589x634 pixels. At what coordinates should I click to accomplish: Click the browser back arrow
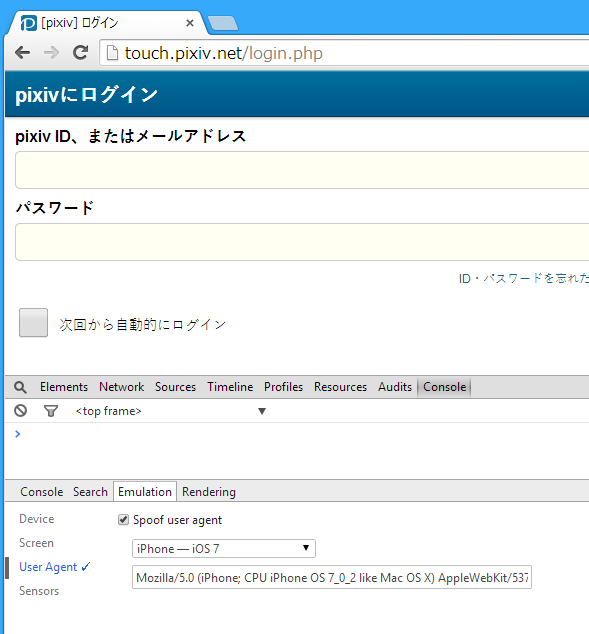click(23, 53)
